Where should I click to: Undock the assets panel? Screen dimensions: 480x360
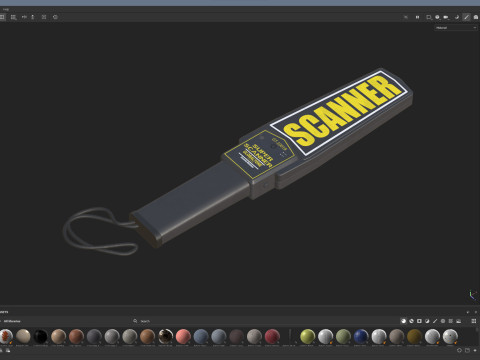click(x=468, y=312)
